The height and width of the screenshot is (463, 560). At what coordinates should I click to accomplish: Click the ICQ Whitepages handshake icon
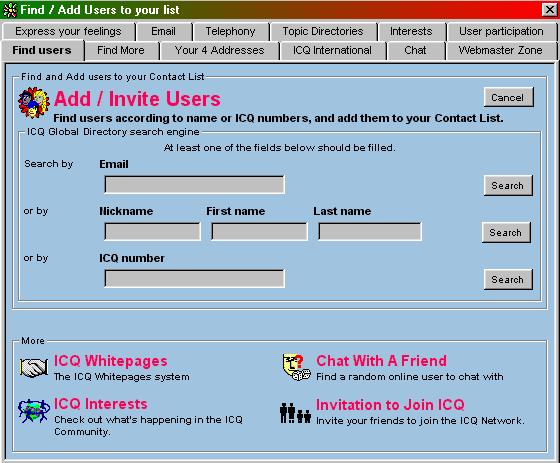pos(34,368)
